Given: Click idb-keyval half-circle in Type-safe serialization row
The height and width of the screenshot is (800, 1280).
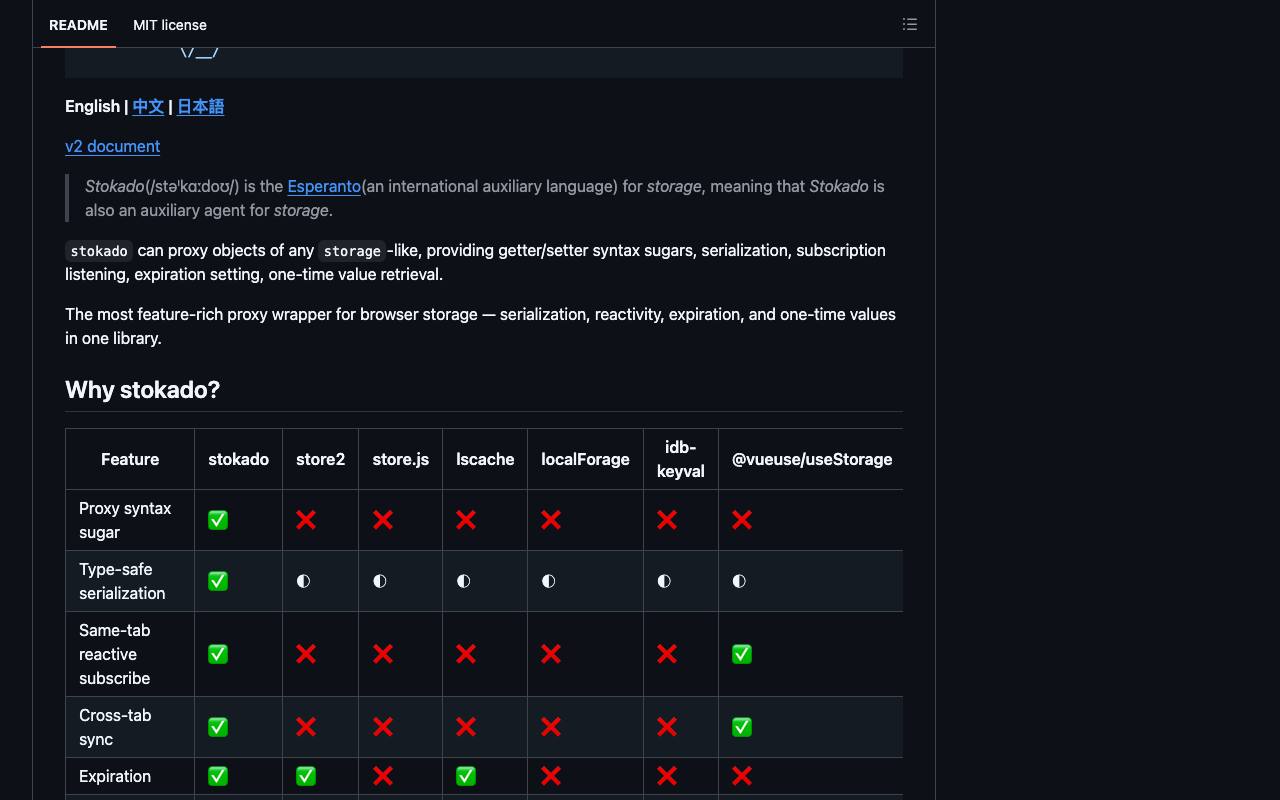Looking at the screenshot, I should tap(664, 581).
